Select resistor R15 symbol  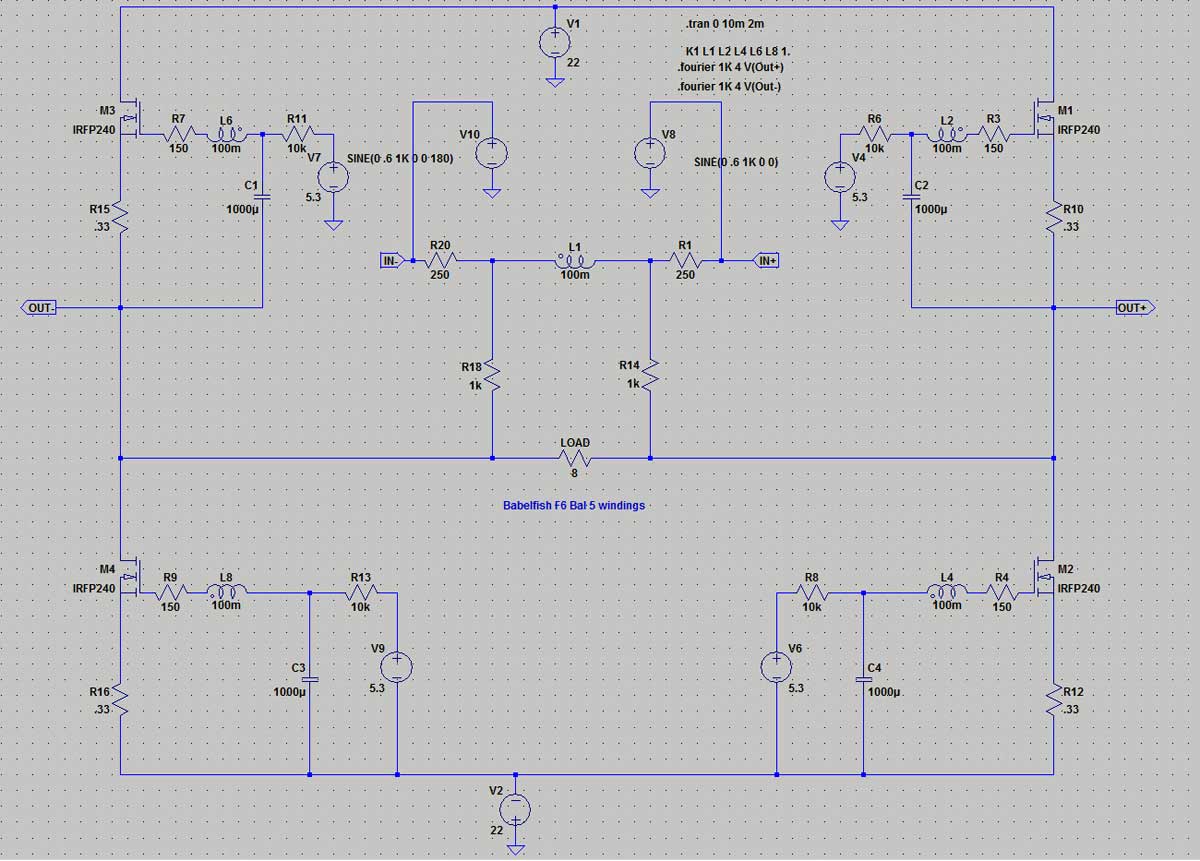(119, 217)
